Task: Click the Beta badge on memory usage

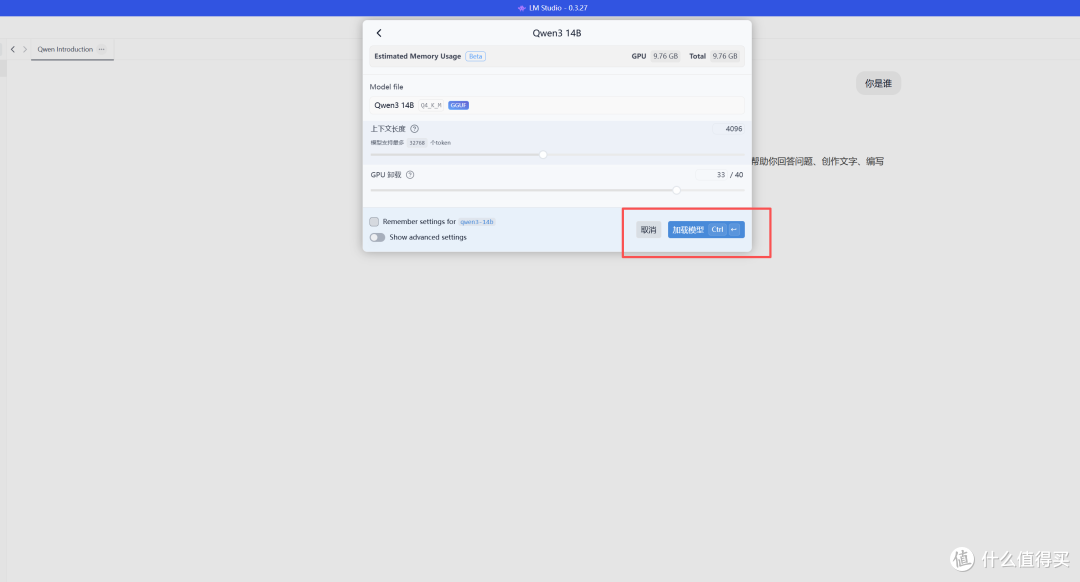Action: (x=475, y=56)
